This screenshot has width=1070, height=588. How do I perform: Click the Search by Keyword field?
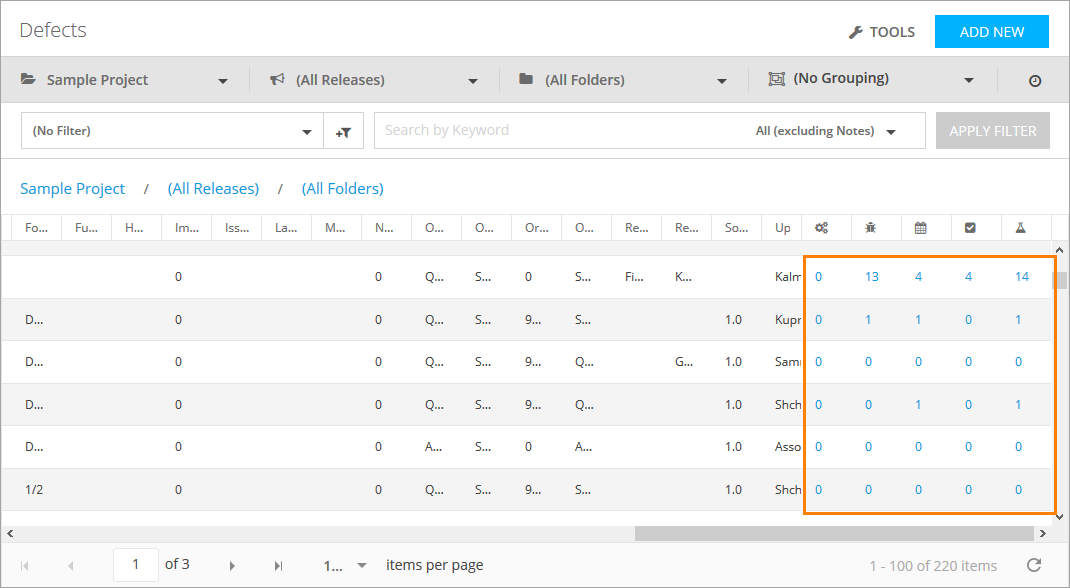(x=560, y=130)
